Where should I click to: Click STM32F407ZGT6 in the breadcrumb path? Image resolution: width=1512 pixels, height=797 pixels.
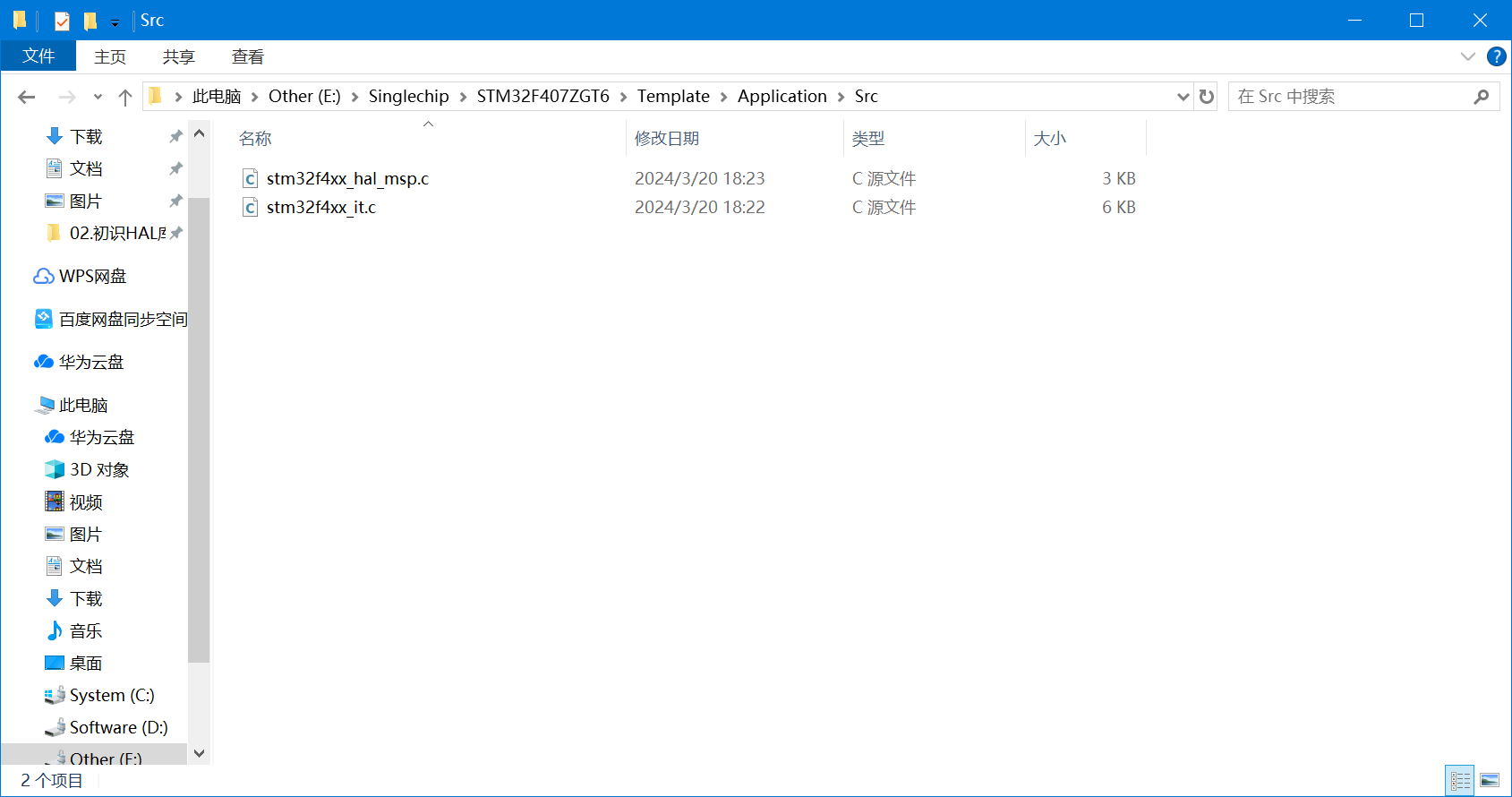pyautogui.click(x=542, y=96)
